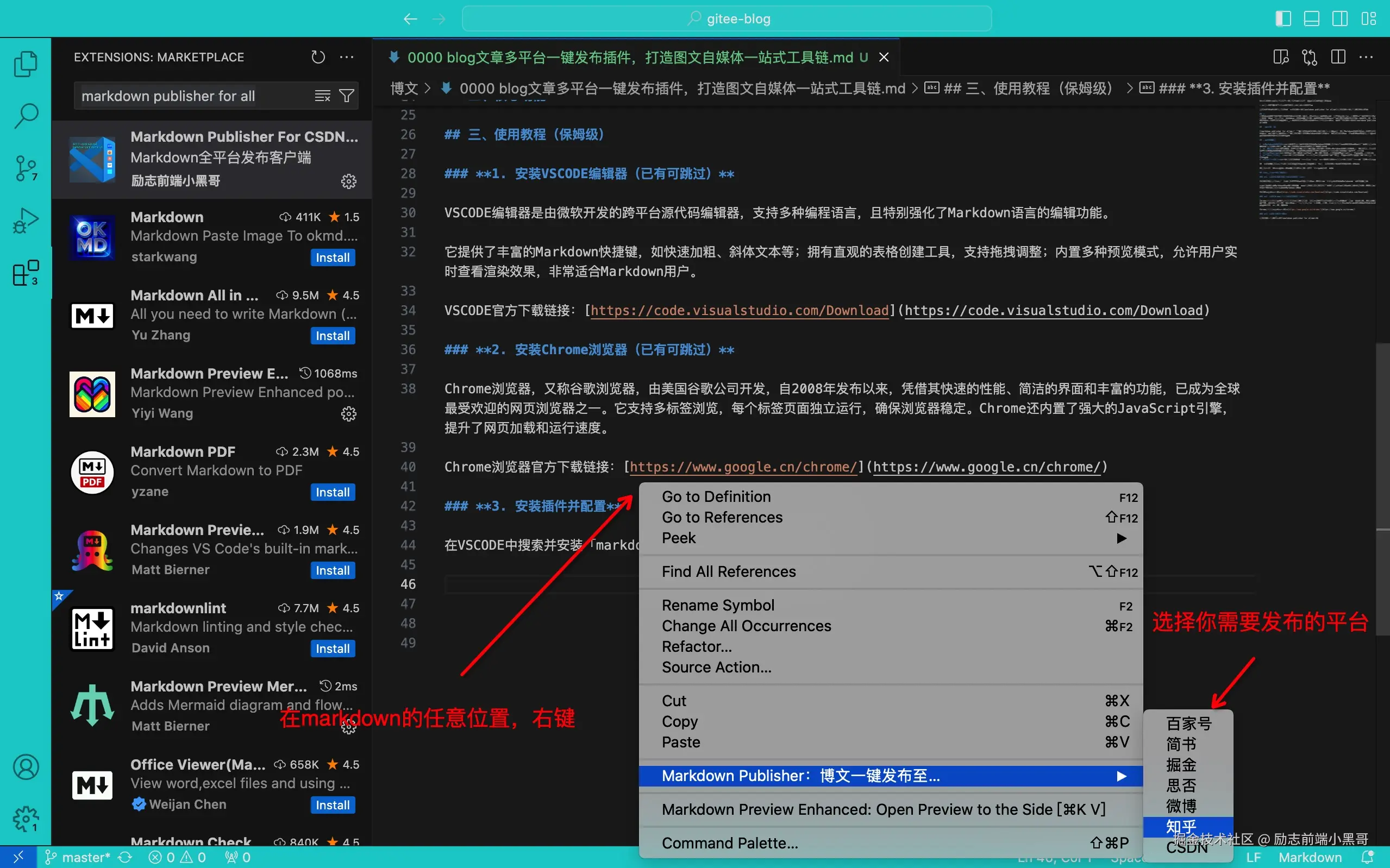Open Source Control view icon

[x=25, y=168]
